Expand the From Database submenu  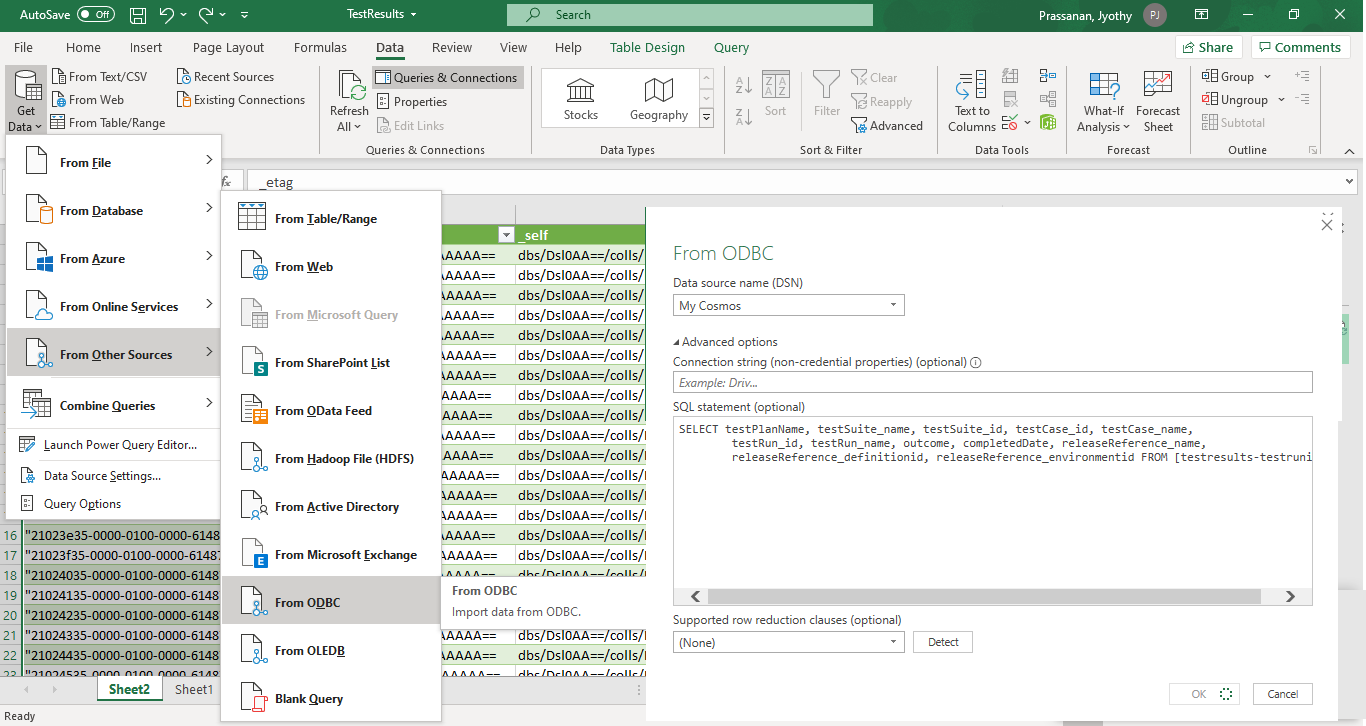113,211
